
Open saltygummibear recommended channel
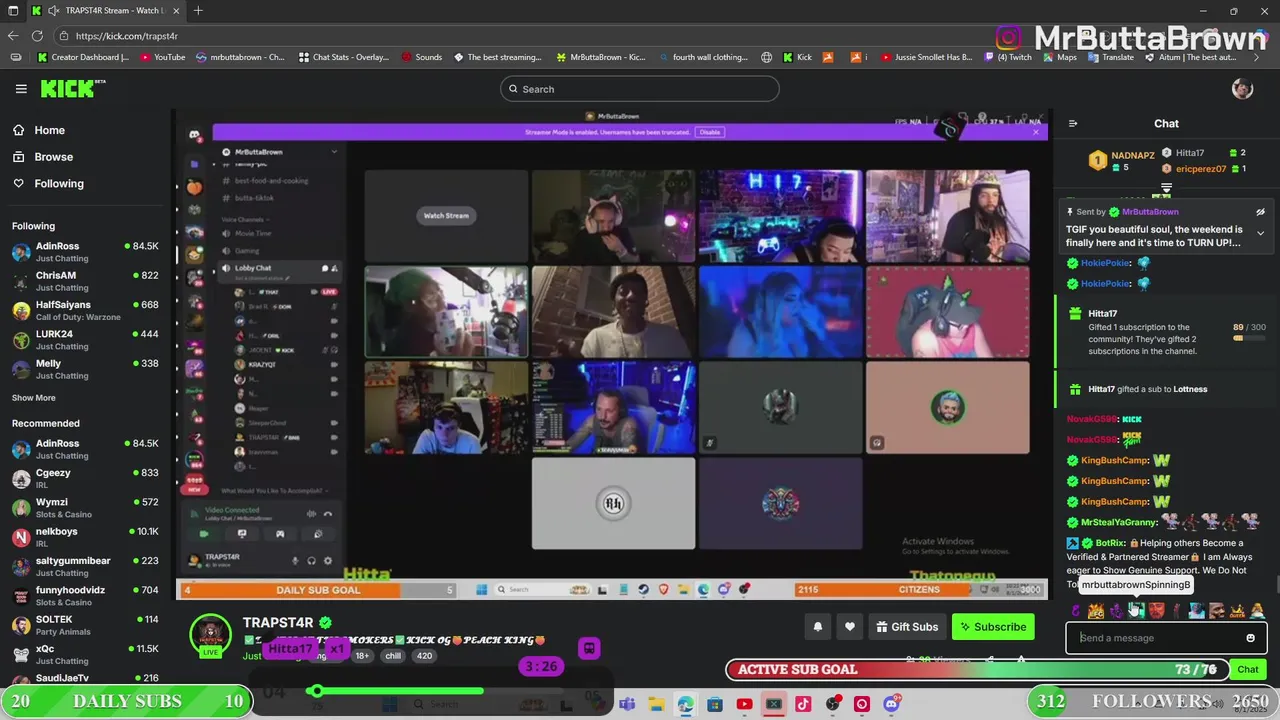[85, 566]
